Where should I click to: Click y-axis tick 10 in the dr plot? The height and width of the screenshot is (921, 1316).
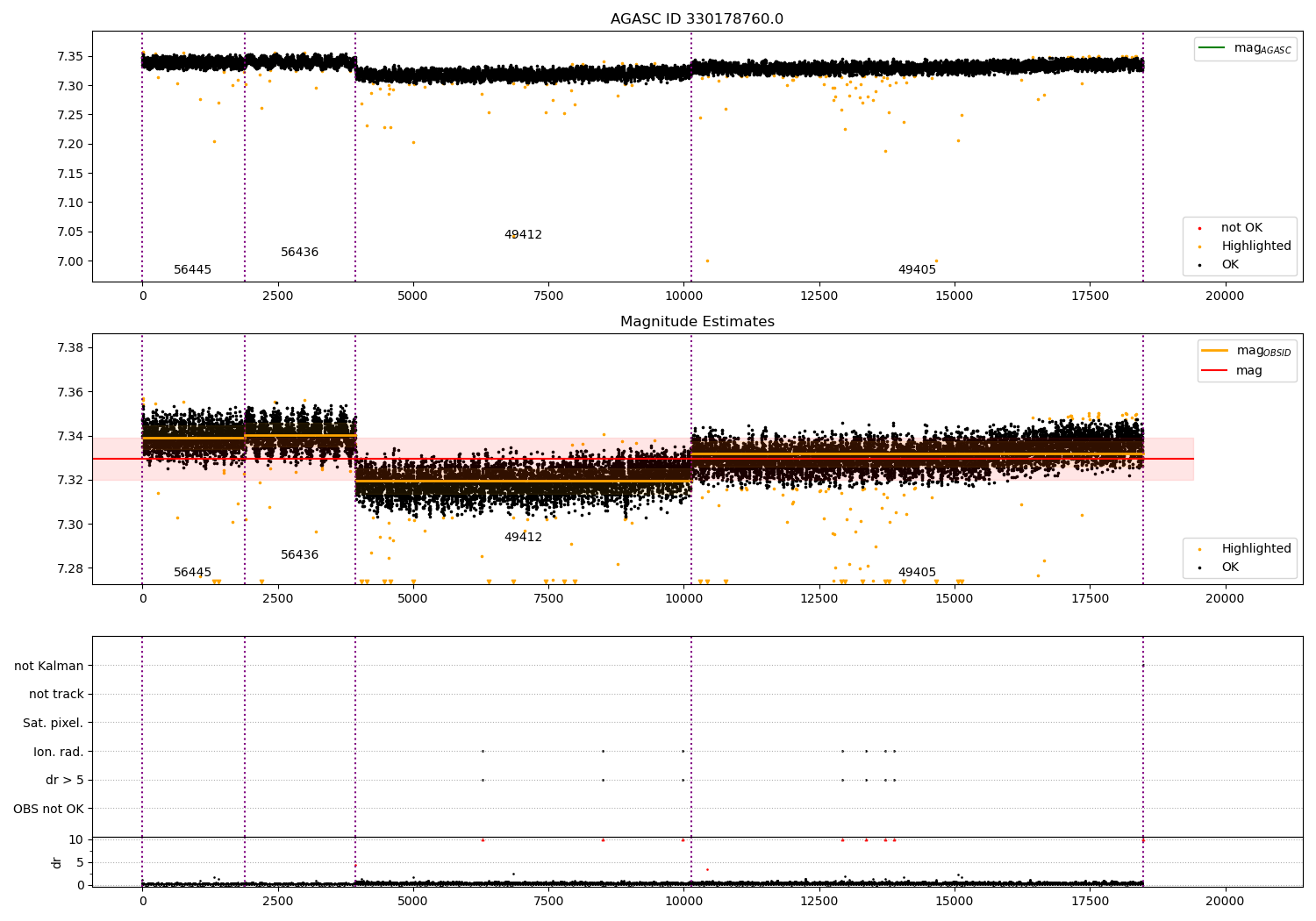click(x=76, y=840)
